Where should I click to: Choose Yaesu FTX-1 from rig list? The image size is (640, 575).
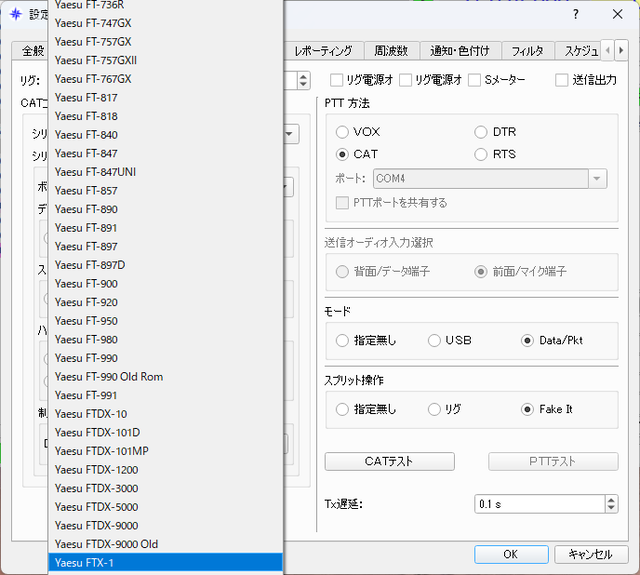[165, 563]
